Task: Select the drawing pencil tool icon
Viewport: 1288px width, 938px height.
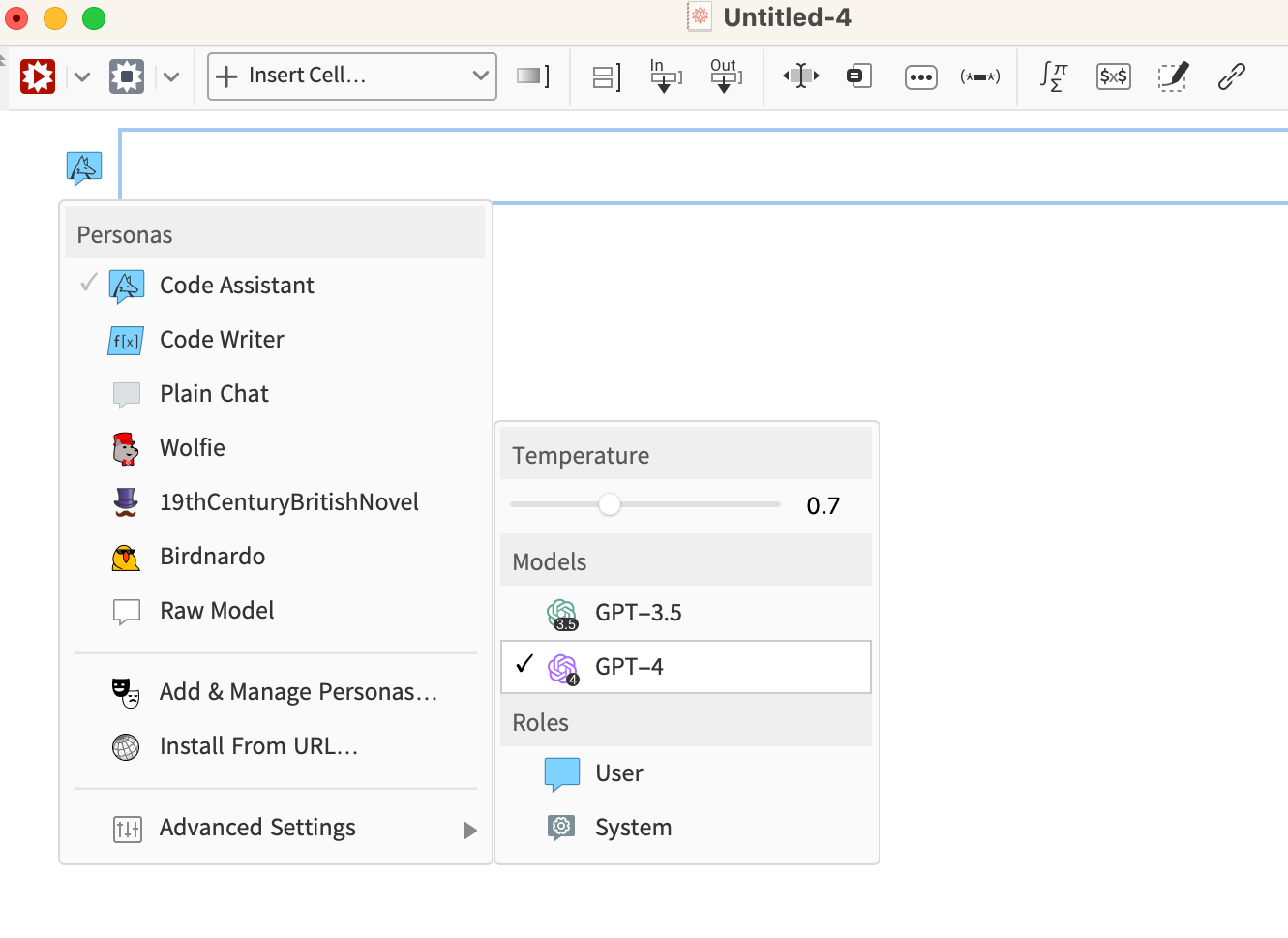Action: pyautogui.click(x=1173, y=76)
